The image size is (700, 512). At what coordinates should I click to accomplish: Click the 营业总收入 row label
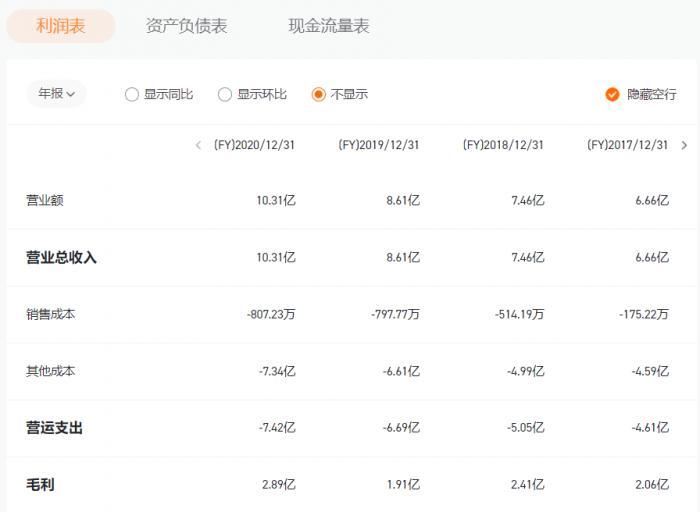(61, 257)
